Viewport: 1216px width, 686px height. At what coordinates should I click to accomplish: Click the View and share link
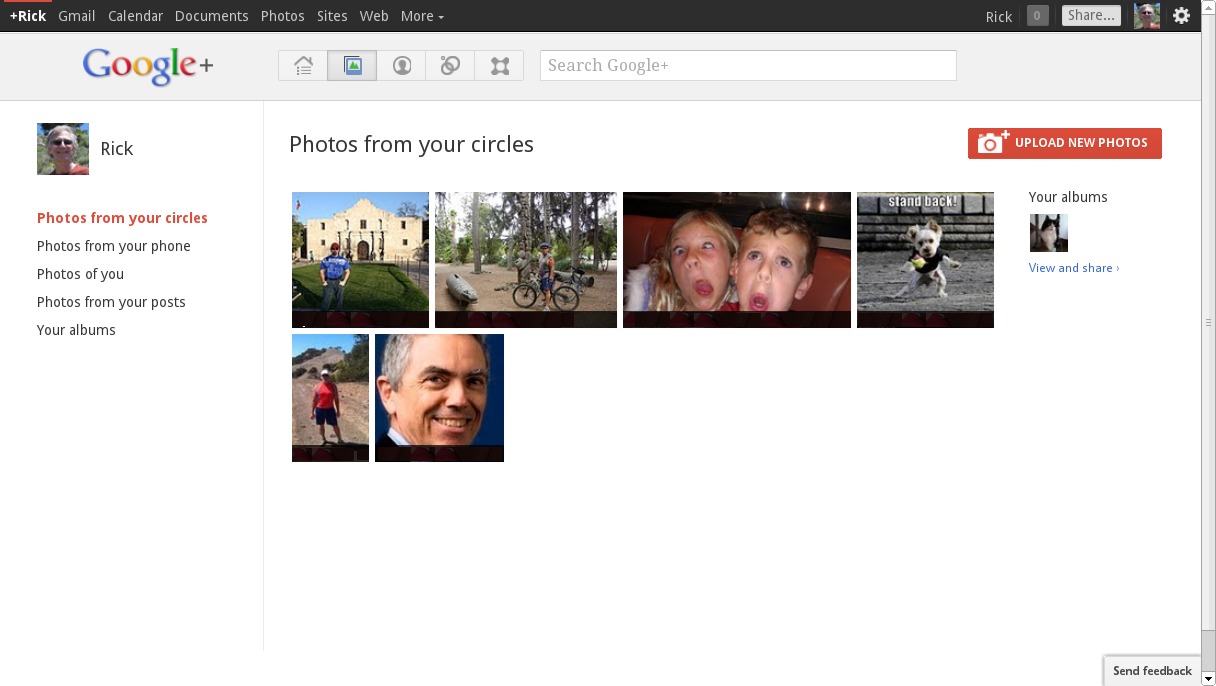tap(1074, 268)
